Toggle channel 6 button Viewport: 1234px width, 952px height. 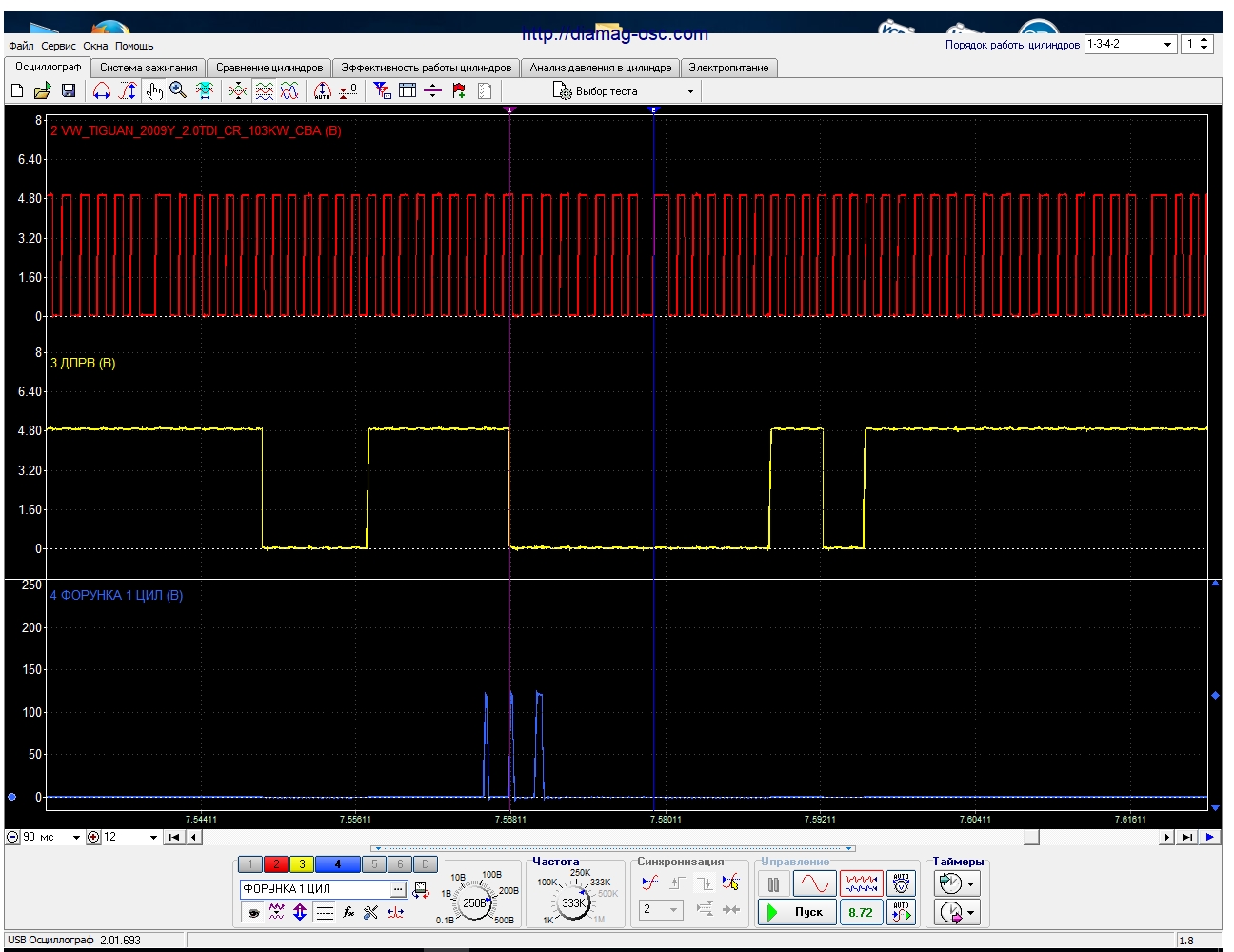click(x=400, y=864)
